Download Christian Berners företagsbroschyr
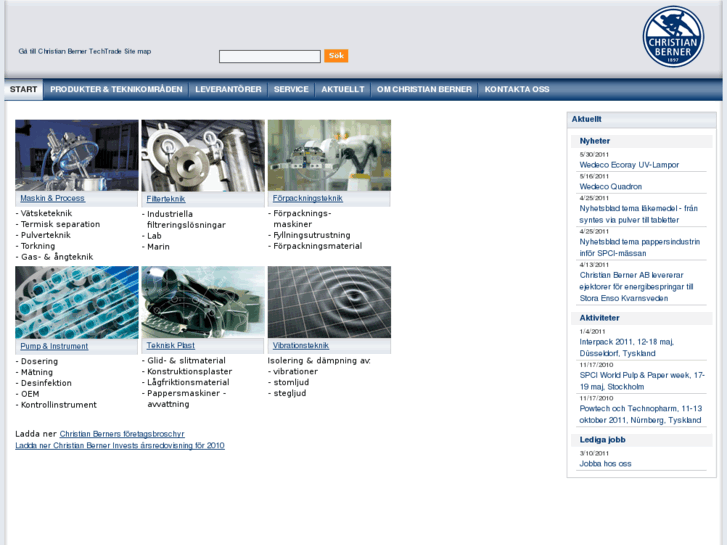 coord(122,434)
